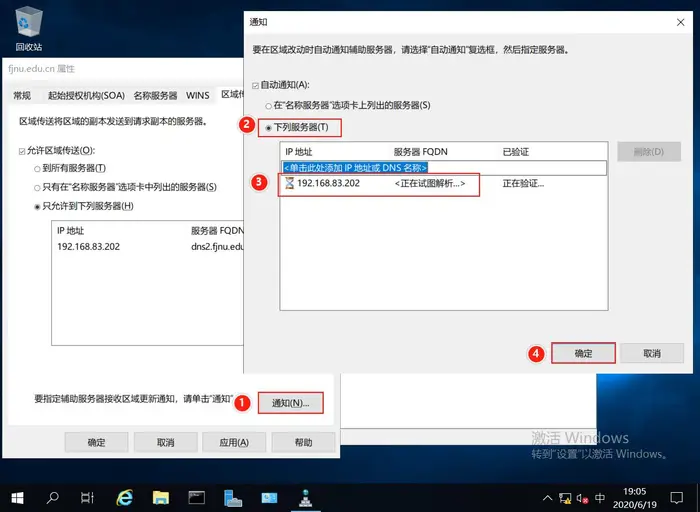The image size is (700, 512).
Task: Click the 应用(A) button
Action: pos(234,442)
